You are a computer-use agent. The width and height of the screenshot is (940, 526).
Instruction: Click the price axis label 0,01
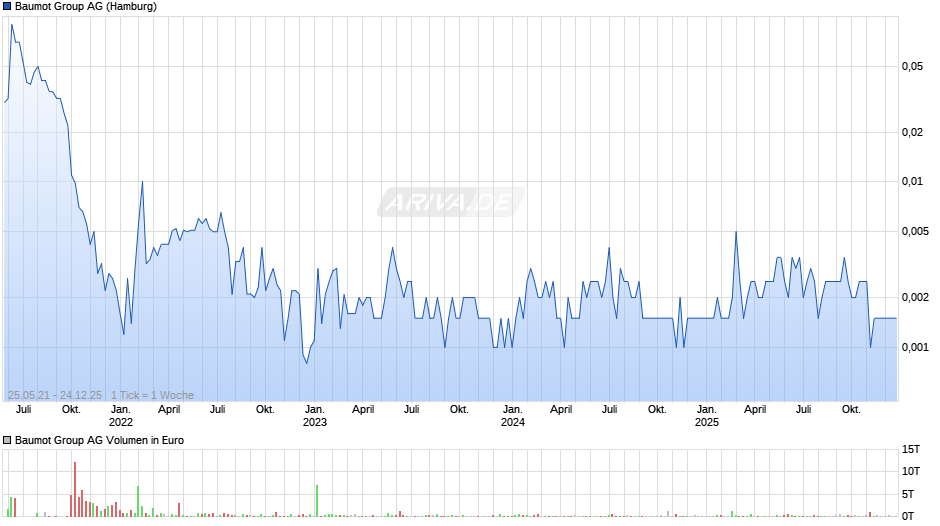(912, 182)
